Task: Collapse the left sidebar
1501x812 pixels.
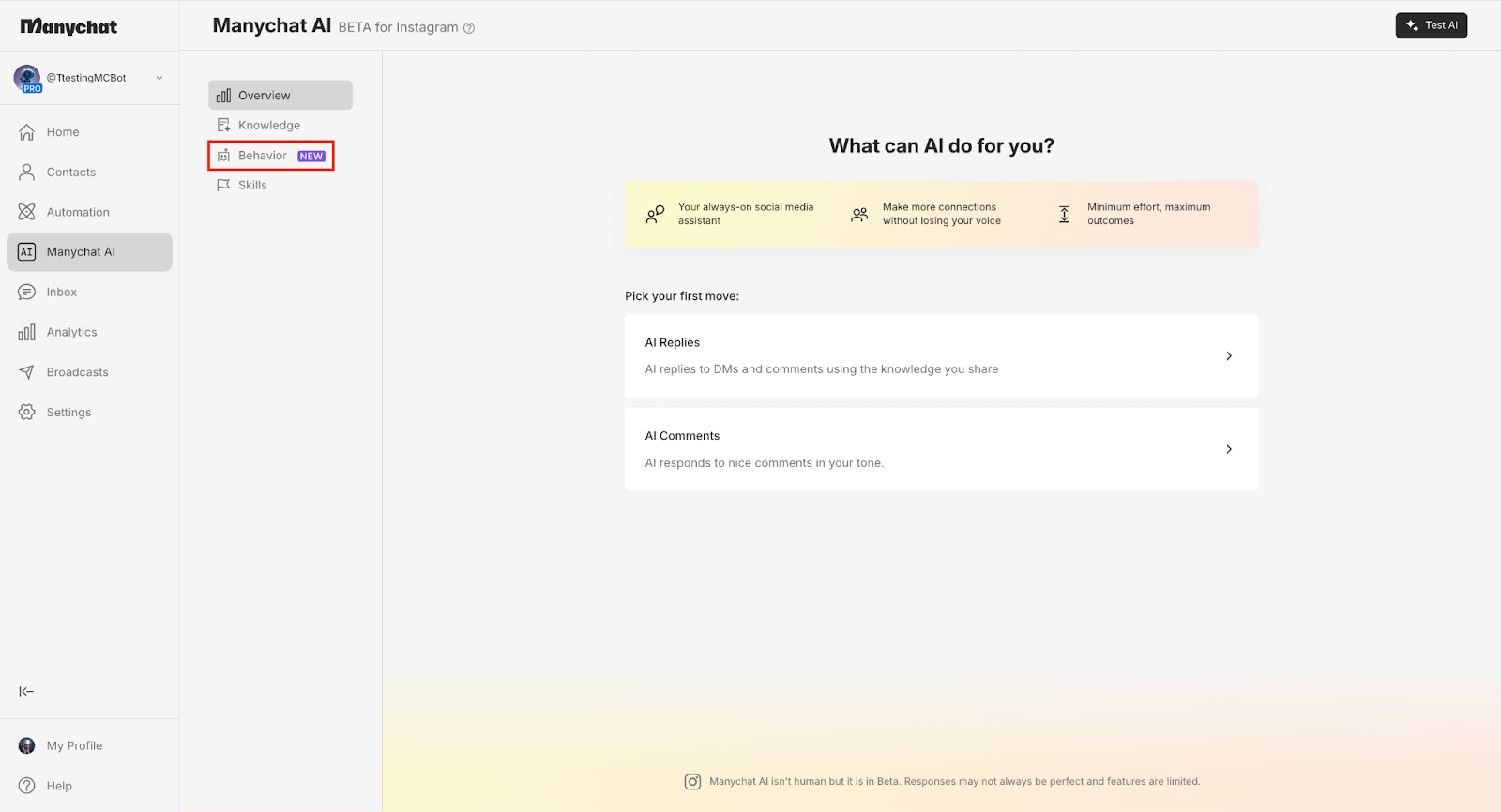Action: [26, 692]
